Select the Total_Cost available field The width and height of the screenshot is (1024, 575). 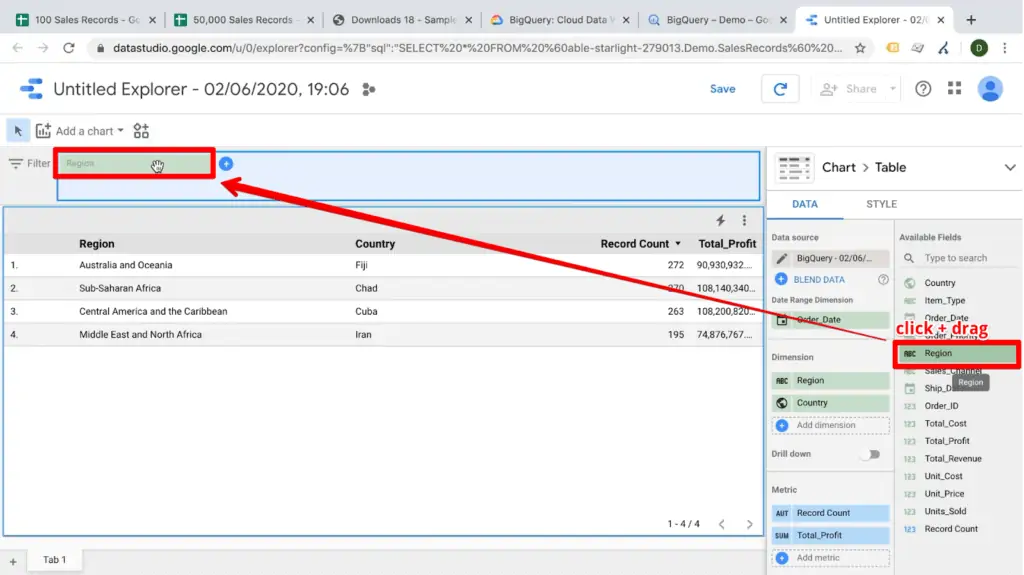(x=945, y=423)
